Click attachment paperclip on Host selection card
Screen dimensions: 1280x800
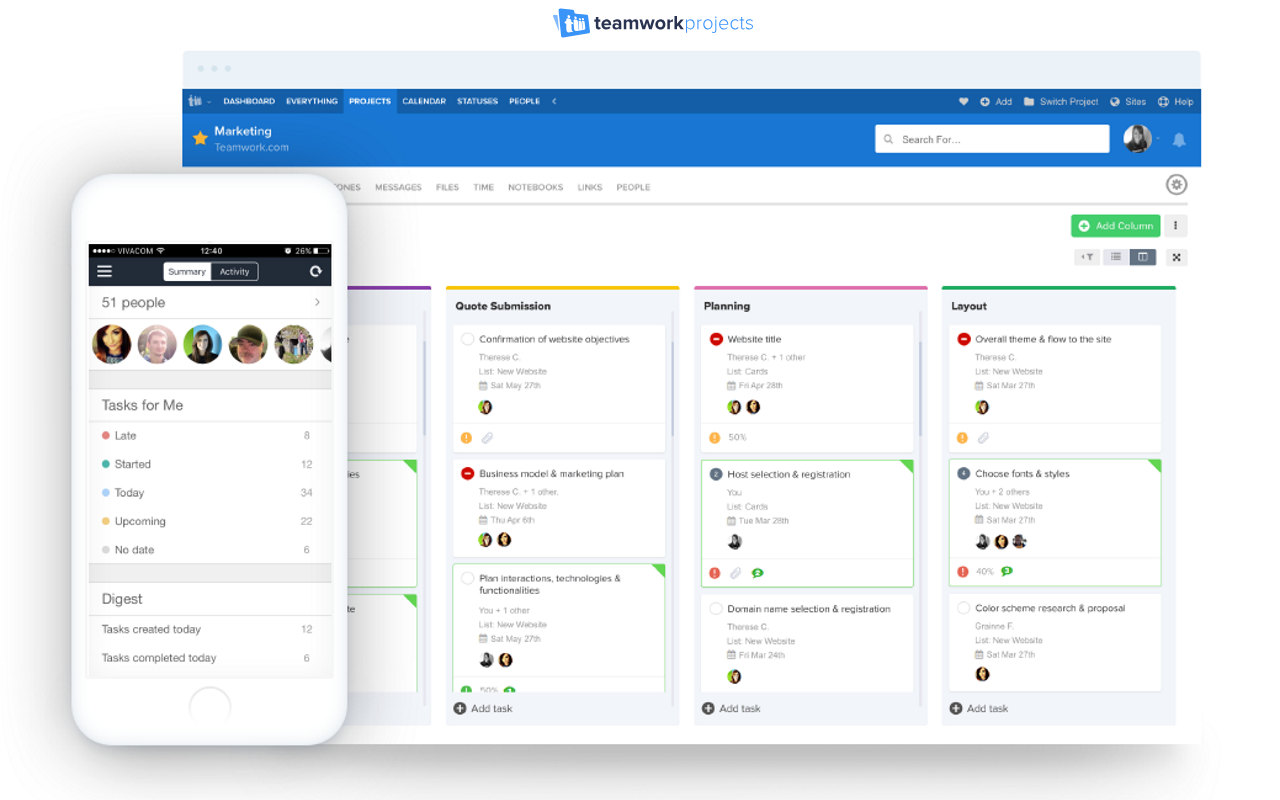pos(735,573)
